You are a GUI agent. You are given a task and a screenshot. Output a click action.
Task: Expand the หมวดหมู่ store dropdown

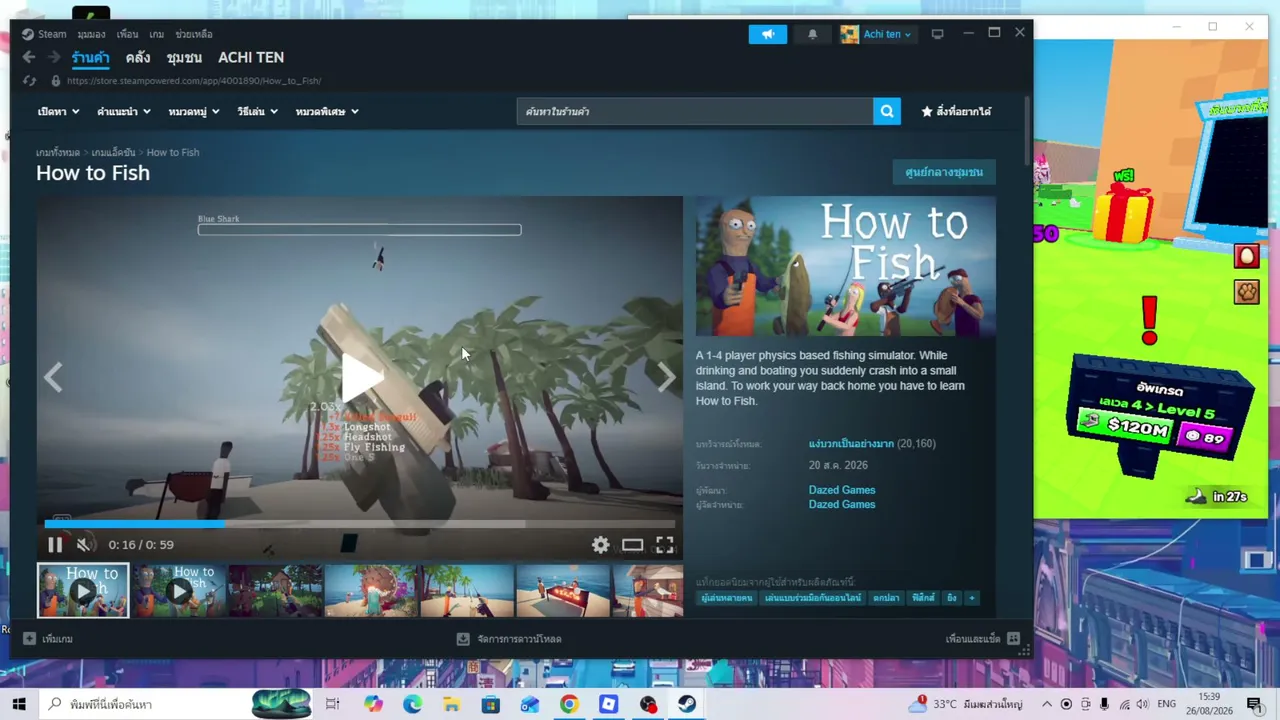coord(194,112)
